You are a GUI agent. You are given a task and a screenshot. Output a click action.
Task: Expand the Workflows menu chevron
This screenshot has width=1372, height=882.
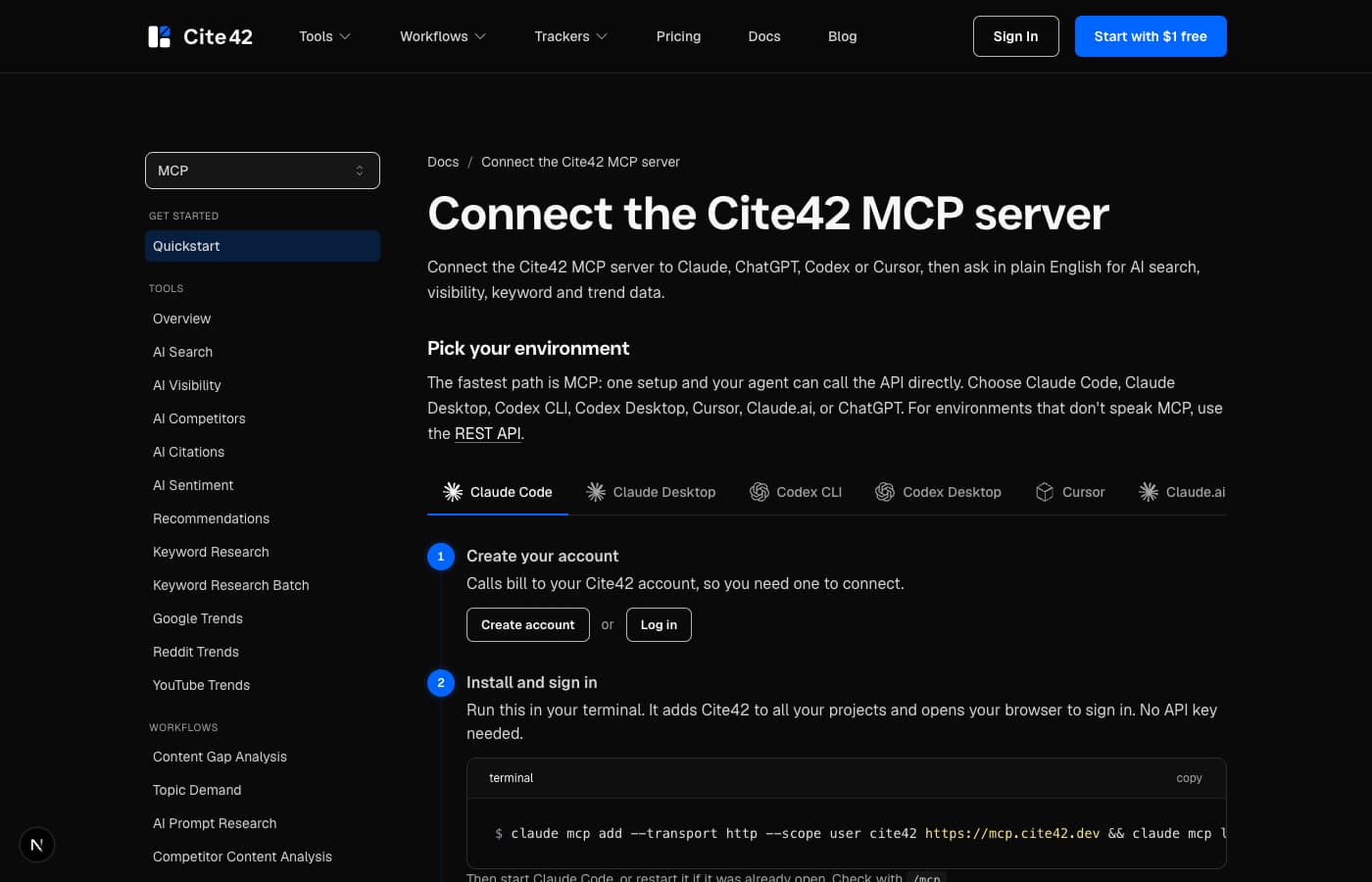click(480, 36)
